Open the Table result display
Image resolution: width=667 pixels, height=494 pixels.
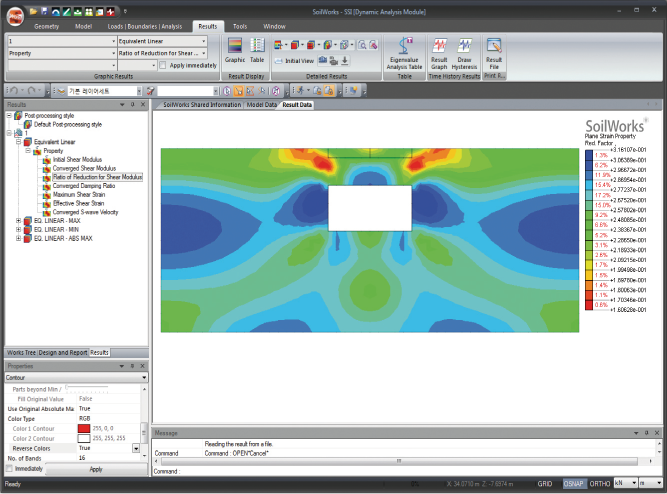pos(257,50)
